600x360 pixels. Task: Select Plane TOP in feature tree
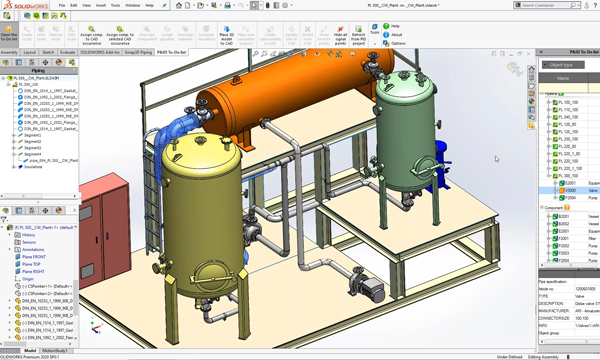31,264
